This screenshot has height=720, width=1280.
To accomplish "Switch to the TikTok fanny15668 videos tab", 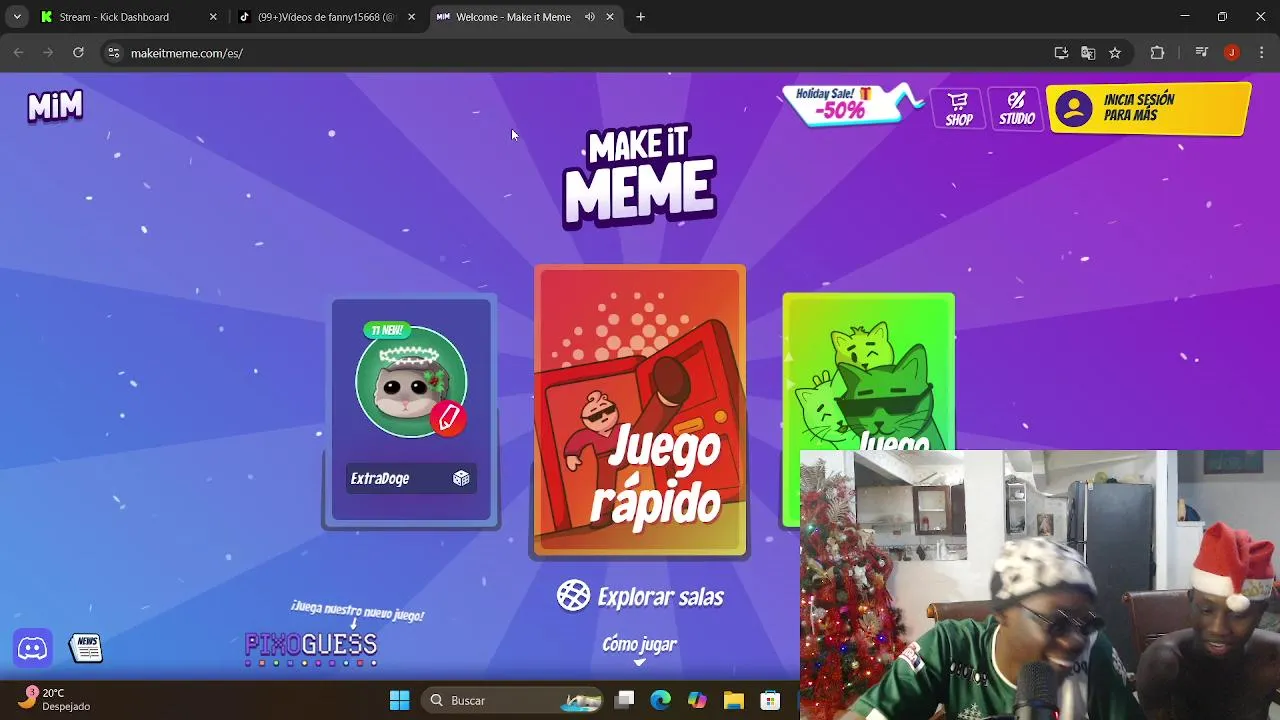I will tap(326, 17).
